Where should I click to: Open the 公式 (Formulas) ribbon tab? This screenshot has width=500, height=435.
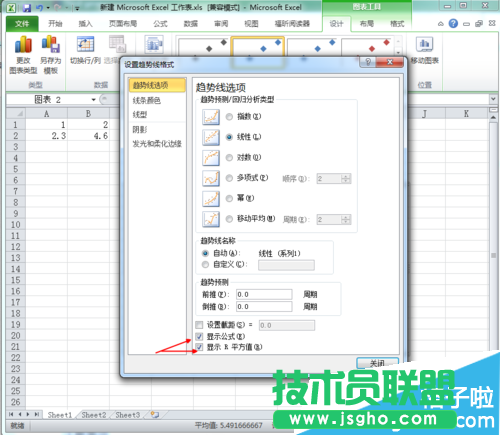pos(160,24)
